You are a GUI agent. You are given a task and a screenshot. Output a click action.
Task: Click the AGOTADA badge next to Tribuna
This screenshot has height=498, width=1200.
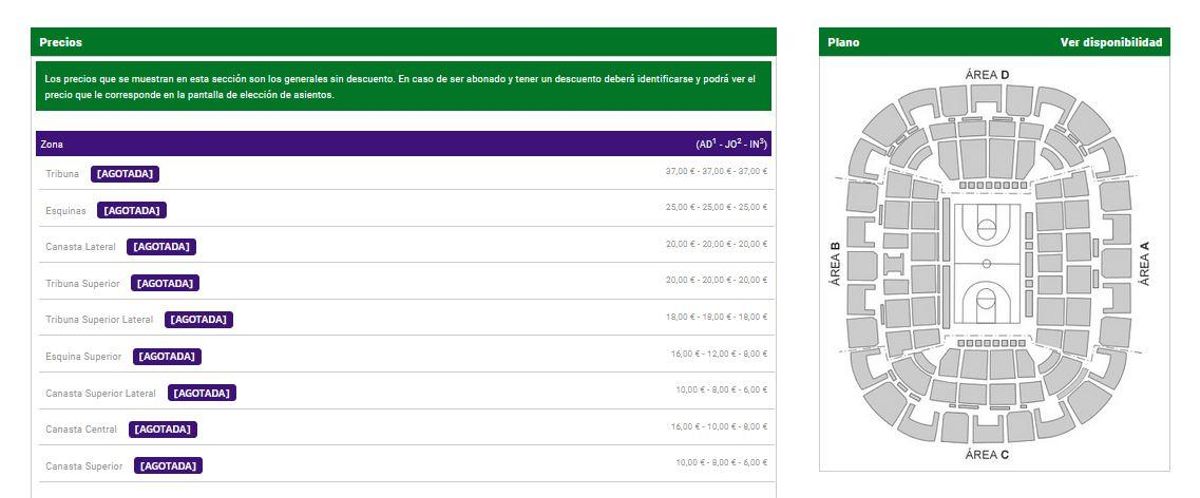126,174
